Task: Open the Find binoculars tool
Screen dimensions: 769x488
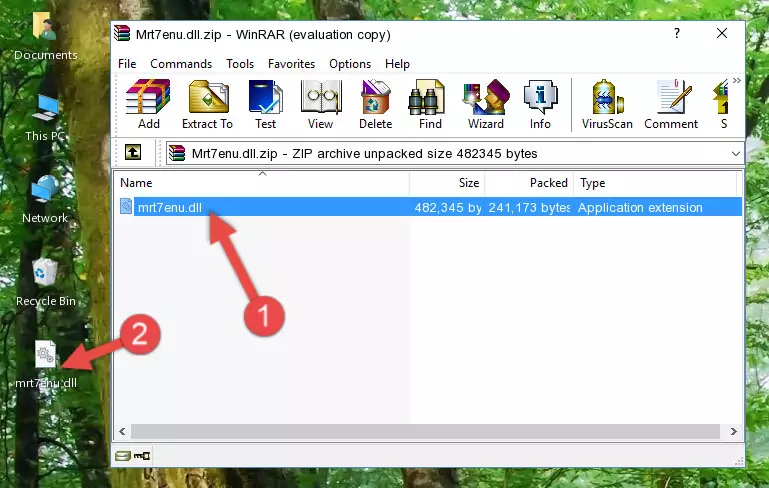Action: tap(430, 104)
